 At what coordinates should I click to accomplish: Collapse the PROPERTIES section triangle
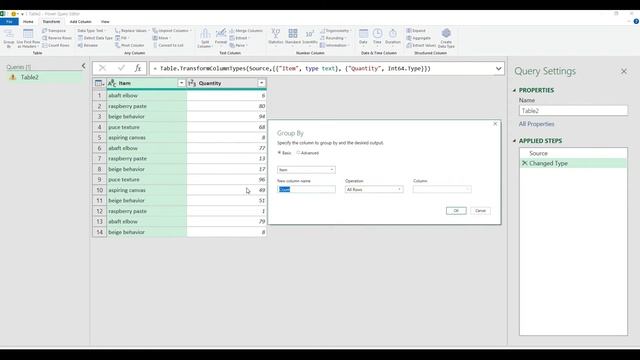pyautogui.click(x=514, y=90)
